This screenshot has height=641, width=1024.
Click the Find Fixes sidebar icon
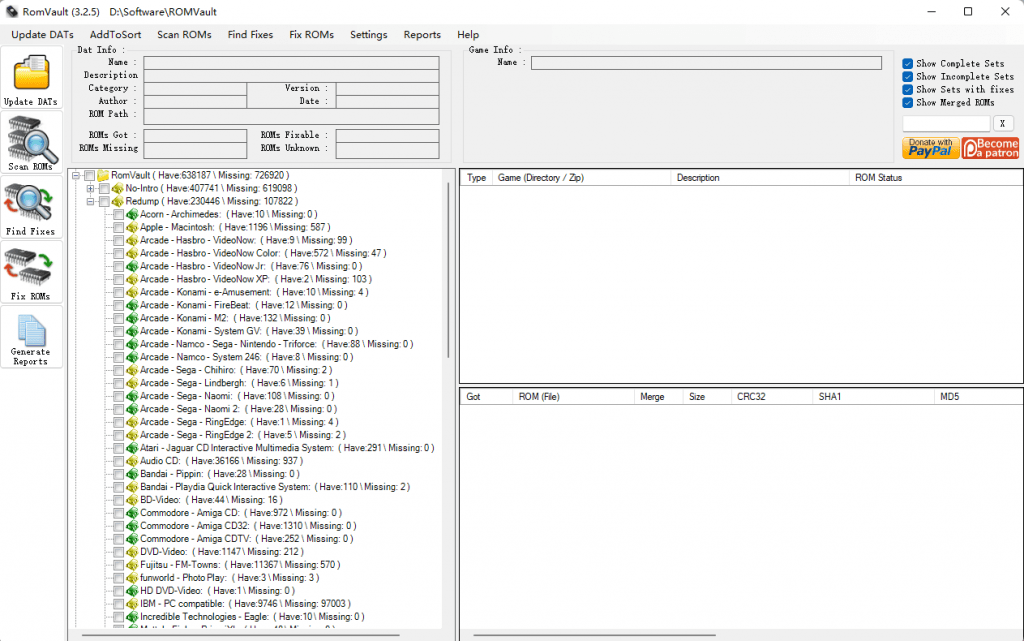pyautogui.click(x=30, y=203)
